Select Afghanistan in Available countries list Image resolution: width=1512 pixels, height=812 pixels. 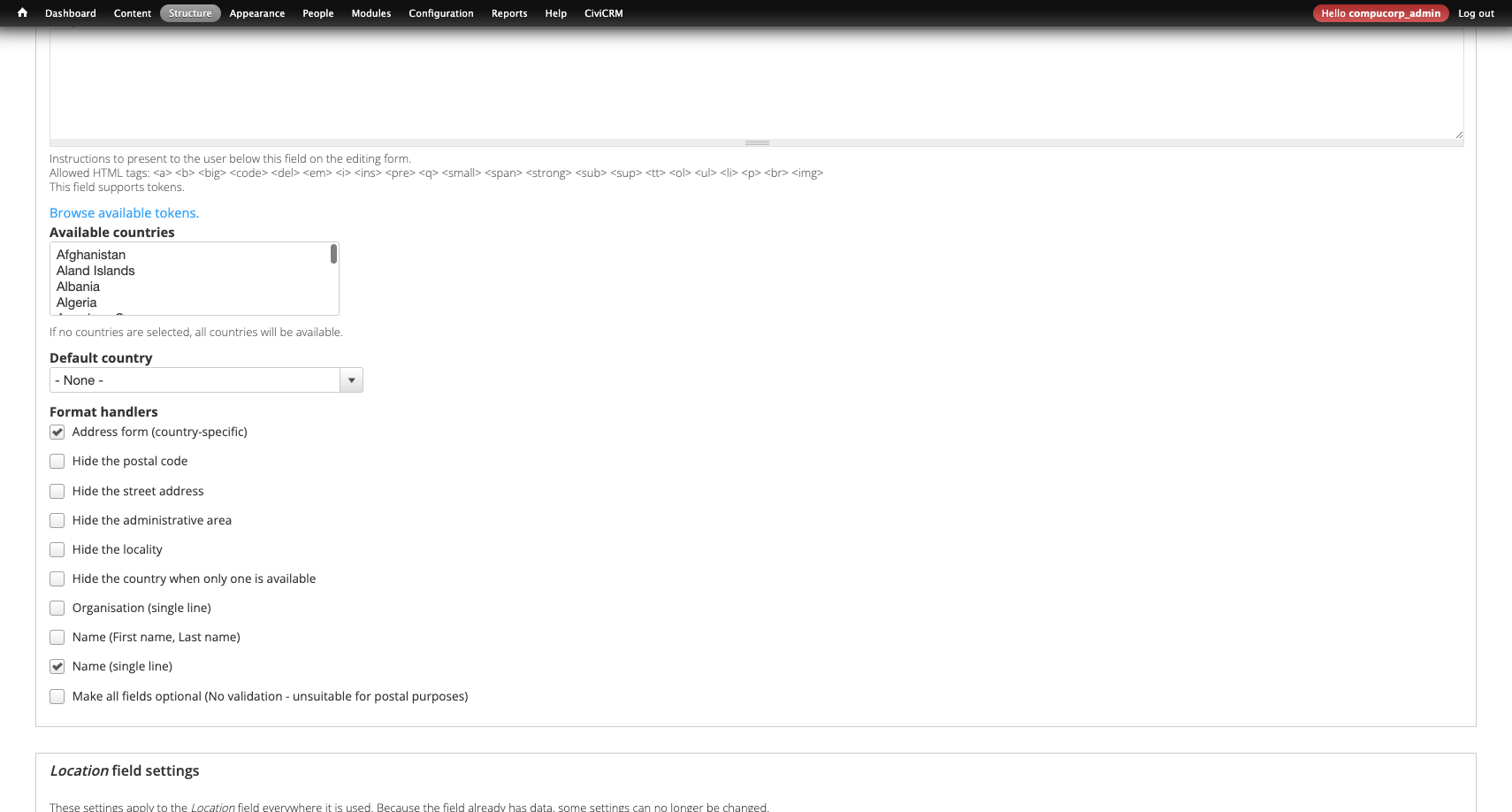[91, 255]
